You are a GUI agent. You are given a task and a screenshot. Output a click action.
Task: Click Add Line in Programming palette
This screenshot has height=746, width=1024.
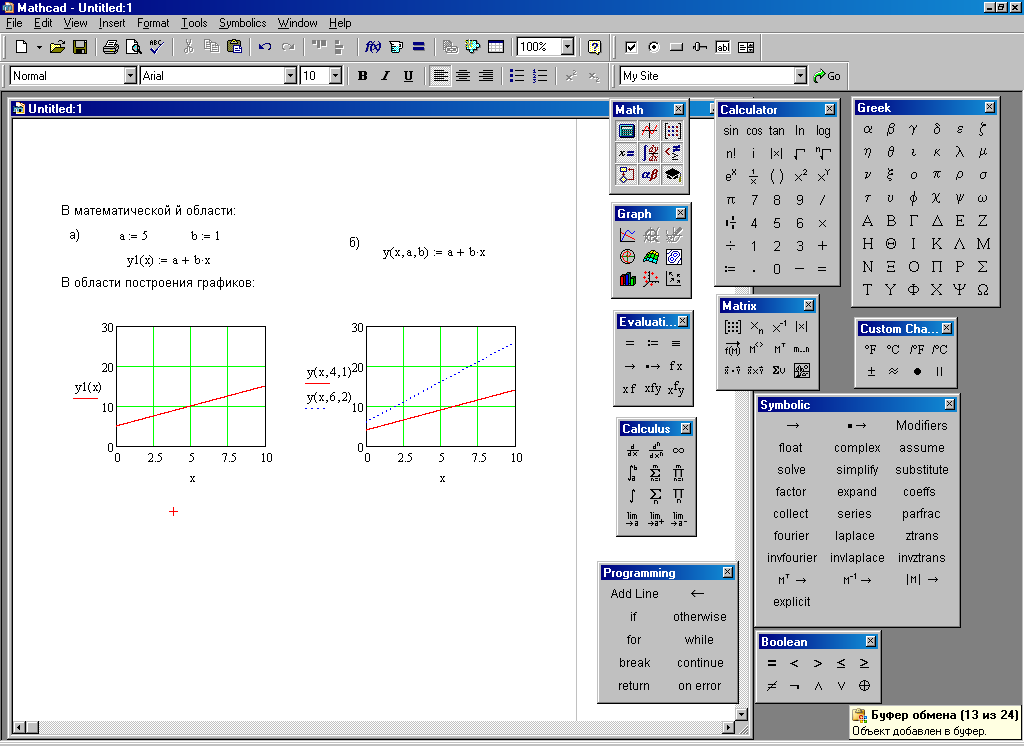click(x=634, y=594)
